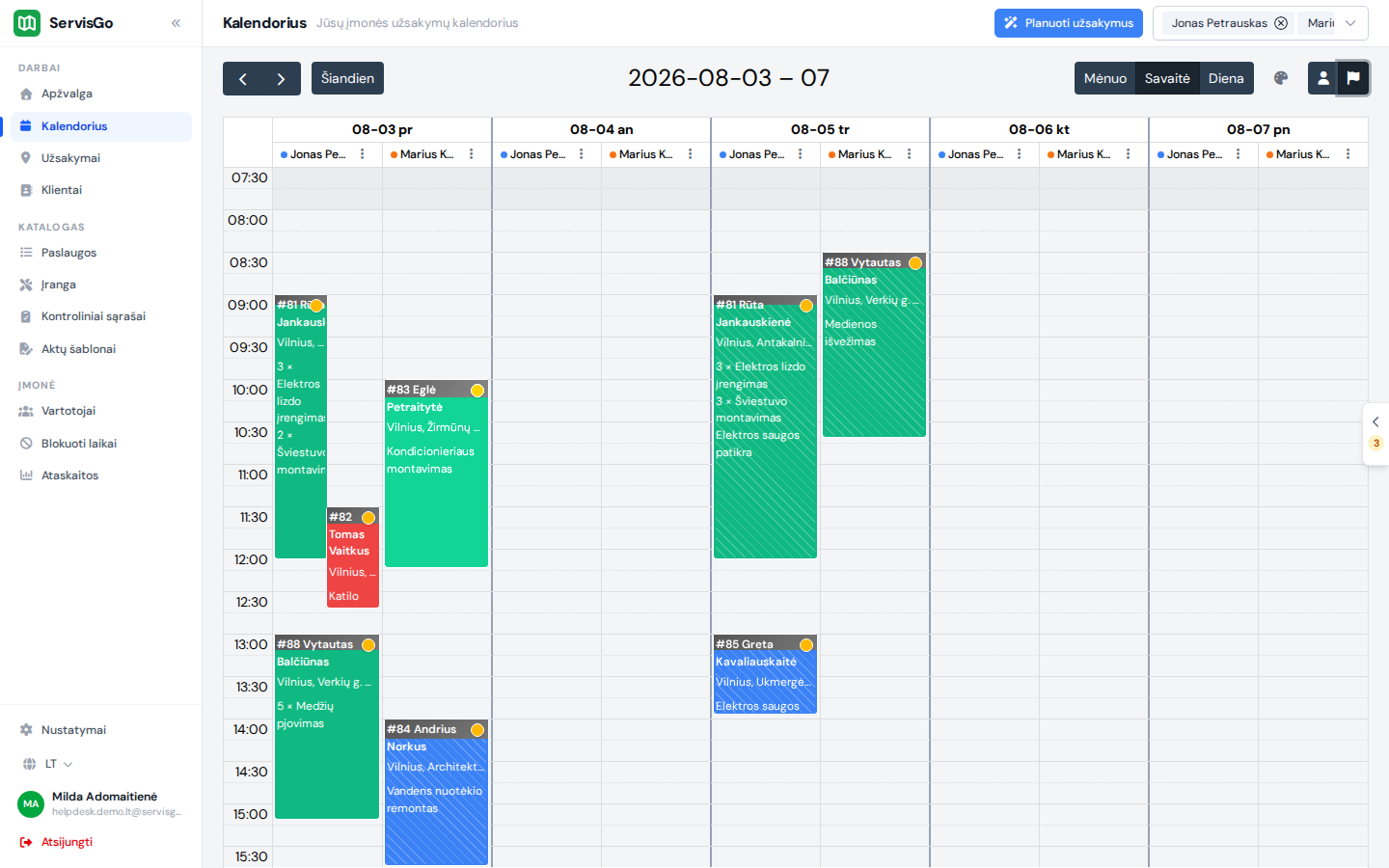Viewport: 1389px width, 868px height.
Task: Click the Atsijungti logout link
Action: 57,842
